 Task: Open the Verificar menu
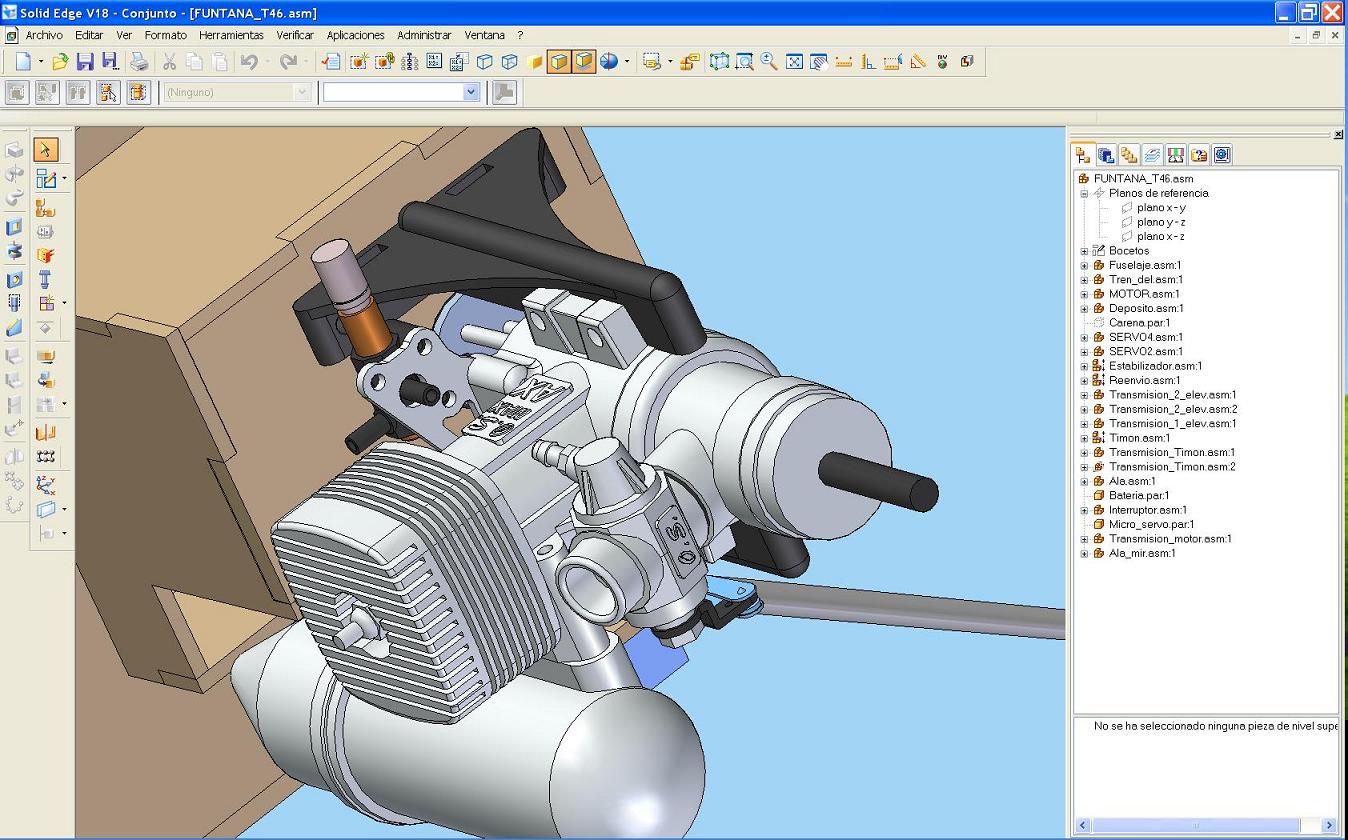(295, 35)
